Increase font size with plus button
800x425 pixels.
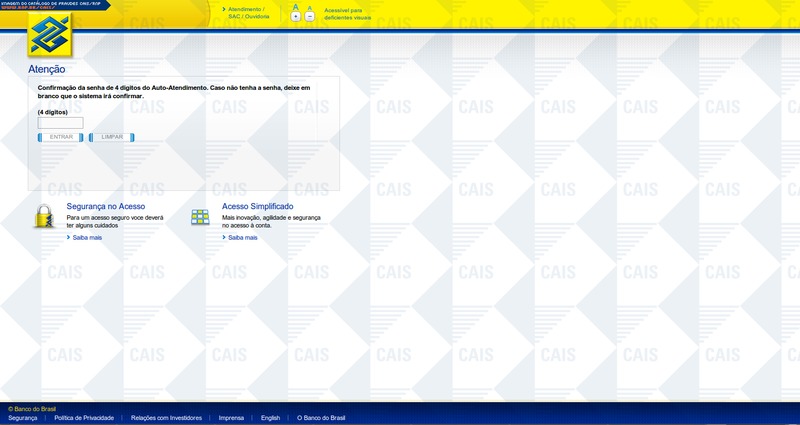click(295, 17)
